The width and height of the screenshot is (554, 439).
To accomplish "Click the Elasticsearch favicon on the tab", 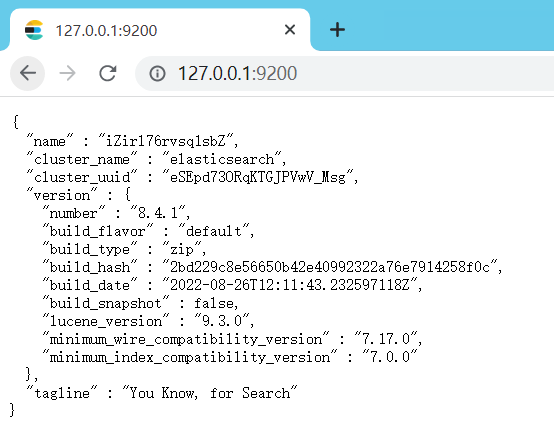I will (x=34, y=30).
